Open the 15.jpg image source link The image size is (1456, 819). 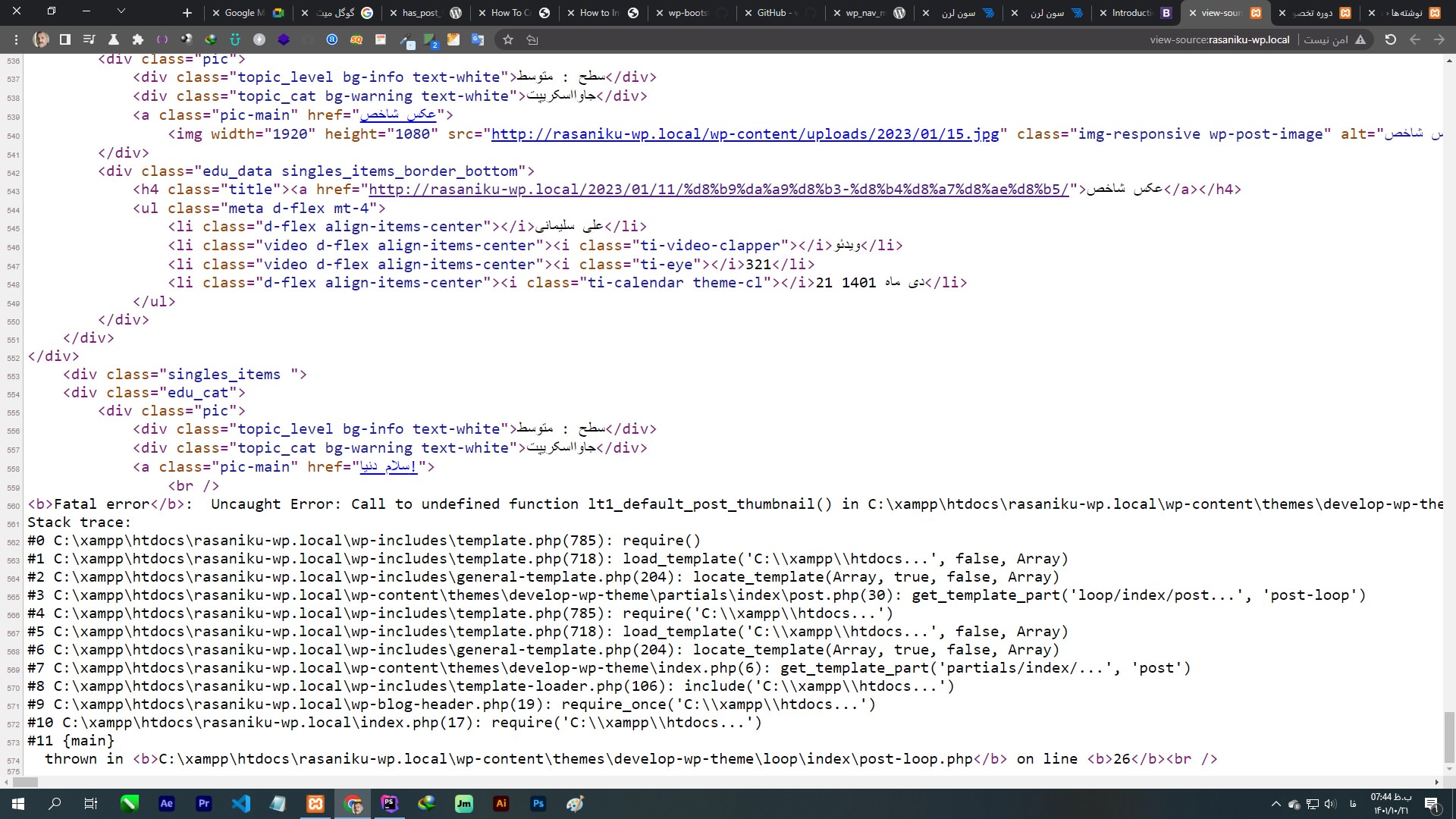pyautogui.click(x=745, y=134)
